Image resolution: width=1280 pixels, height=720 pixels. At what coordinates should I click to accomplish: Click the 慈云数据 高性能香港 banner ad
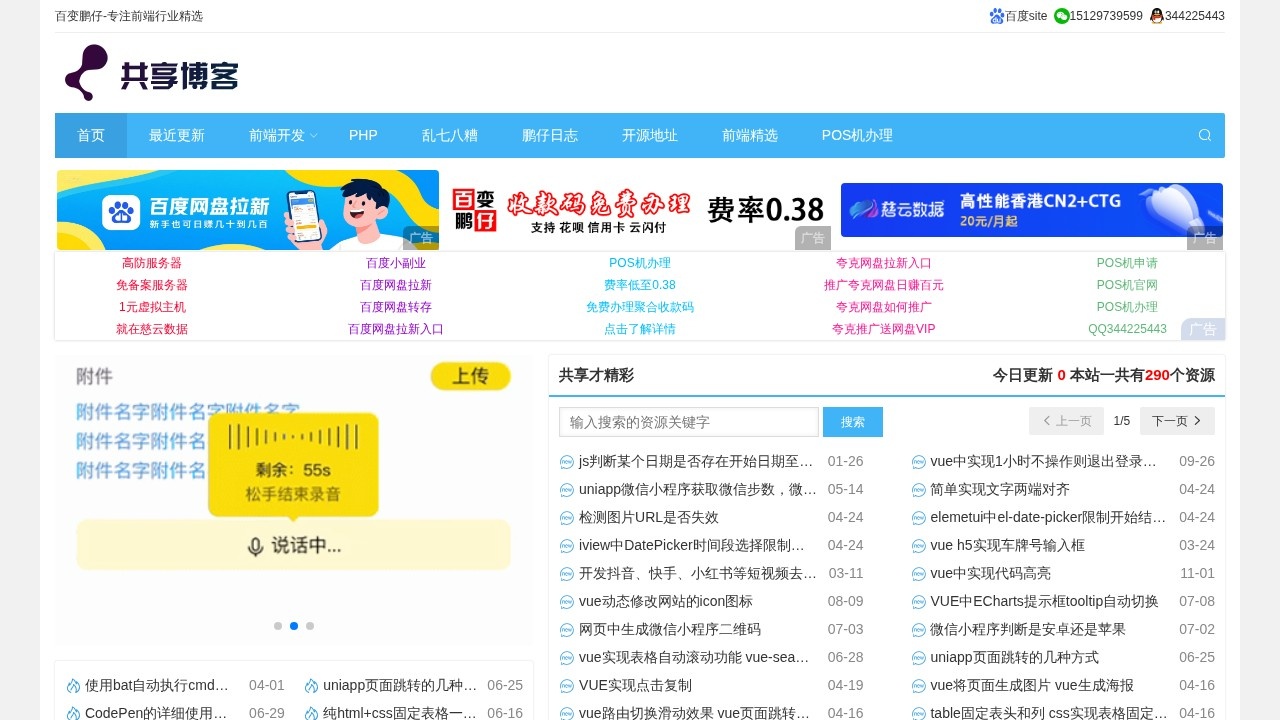coord(1032,210)
